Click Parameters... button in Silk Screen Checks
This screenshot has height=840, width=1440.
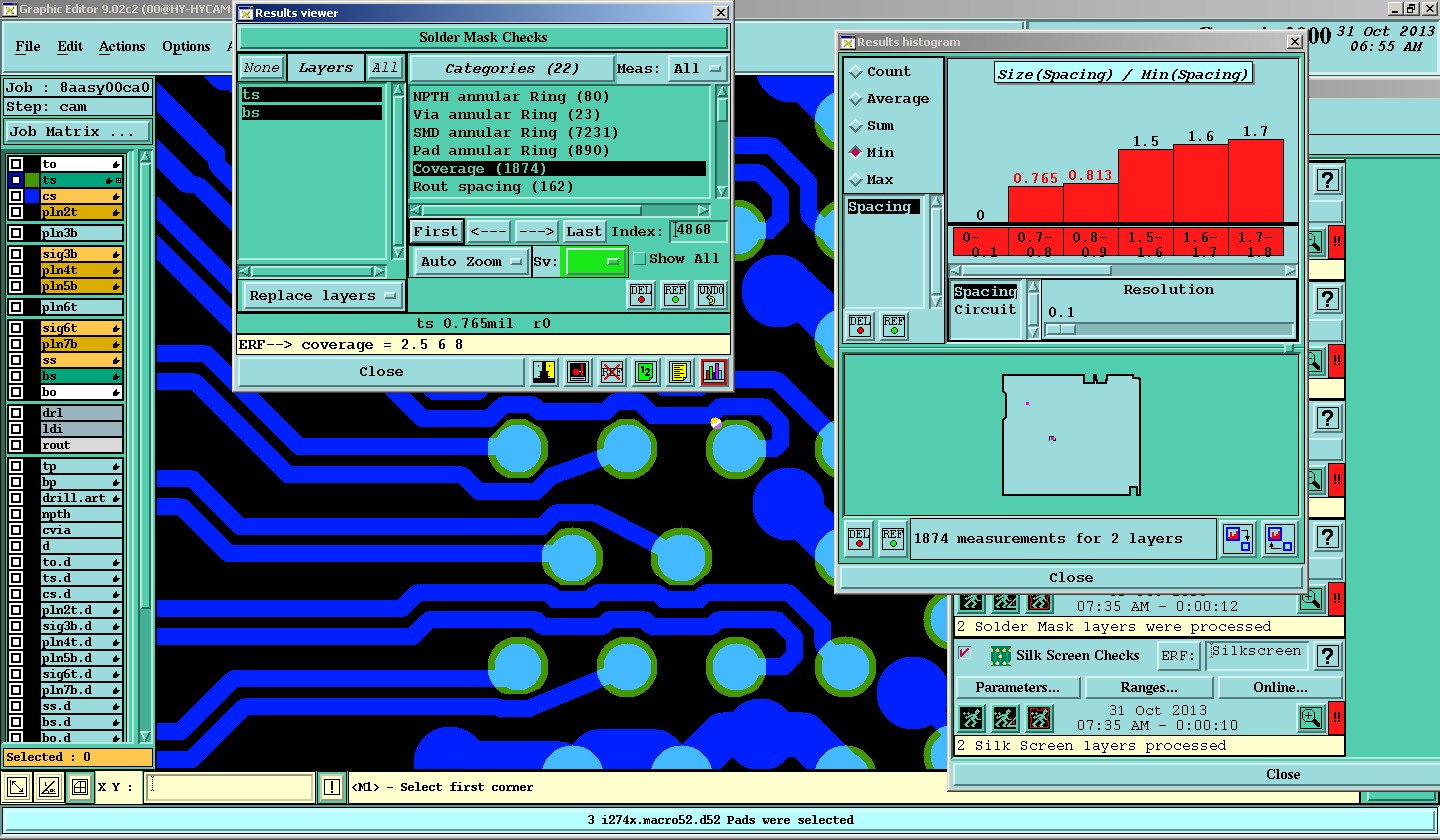point(1018,688)
